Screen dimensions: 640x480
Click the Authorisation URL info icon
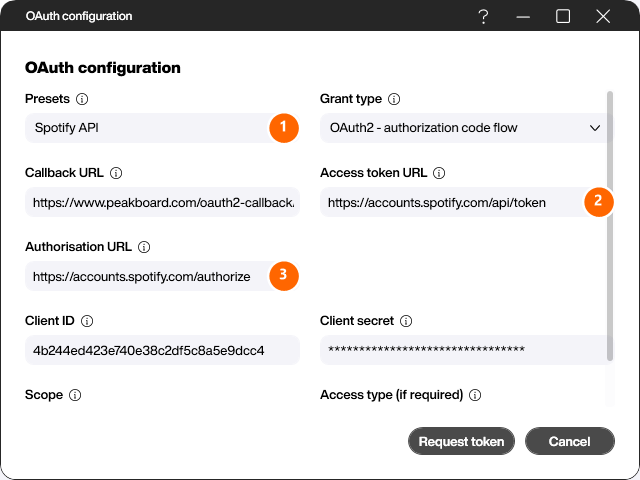pyautogui.click(x=144, y=247)
